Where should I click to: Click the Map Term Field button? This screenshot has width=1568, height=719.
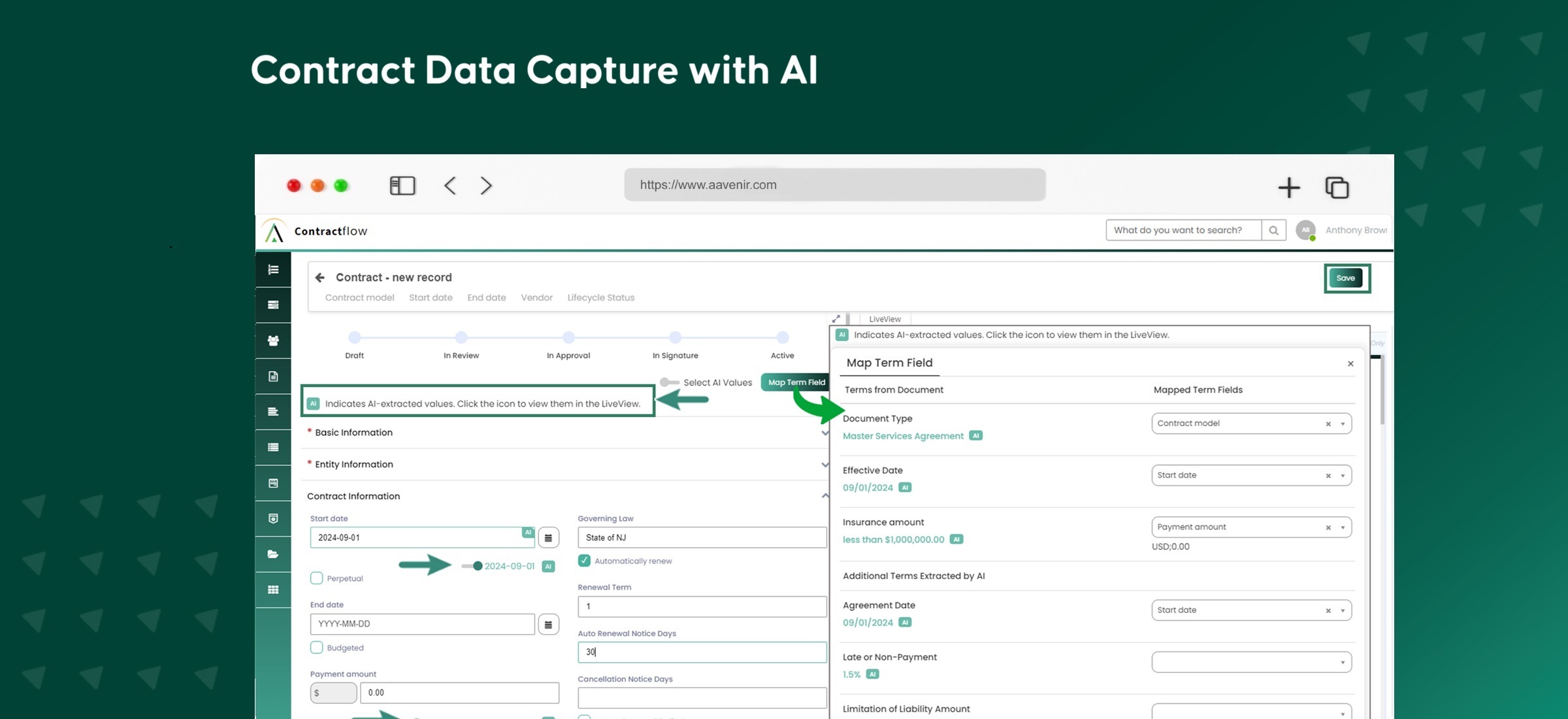point(796,382)
